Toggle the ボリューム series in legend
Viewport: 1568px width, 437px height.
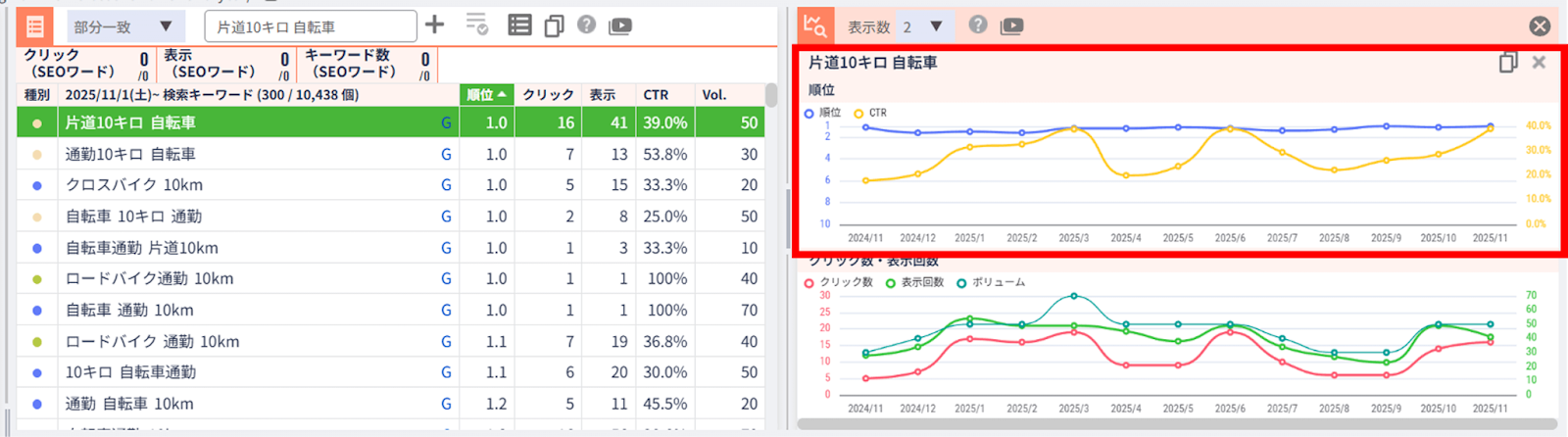pos(991,282)
